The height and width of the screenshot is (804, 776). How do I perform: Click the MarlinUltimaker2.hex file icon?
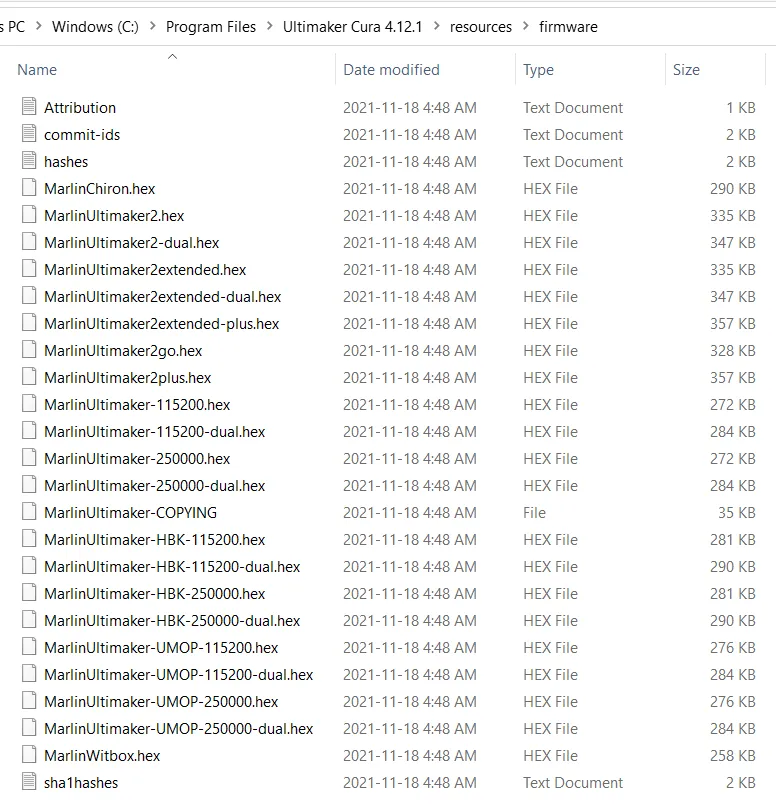[29, 215]
